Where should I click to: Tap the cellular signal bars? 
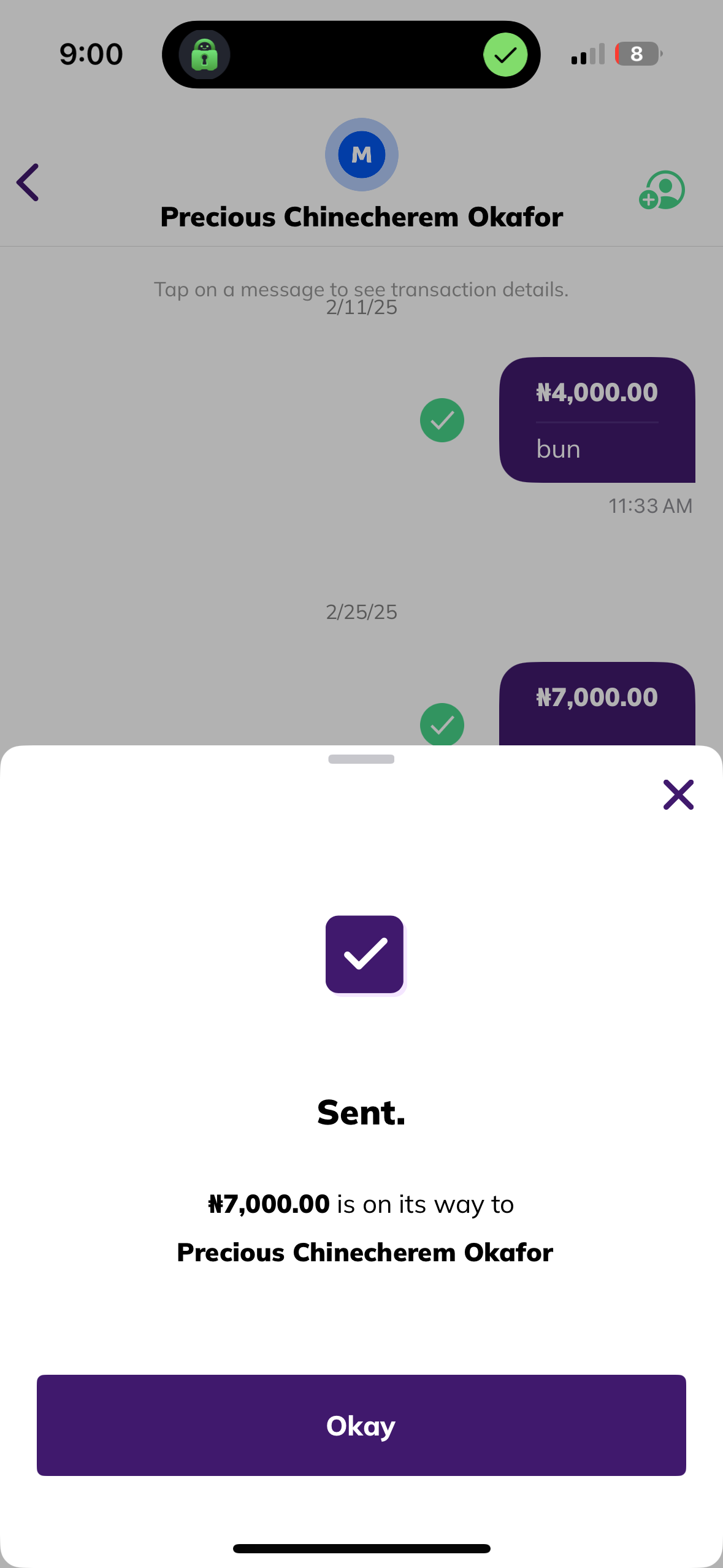587,54
